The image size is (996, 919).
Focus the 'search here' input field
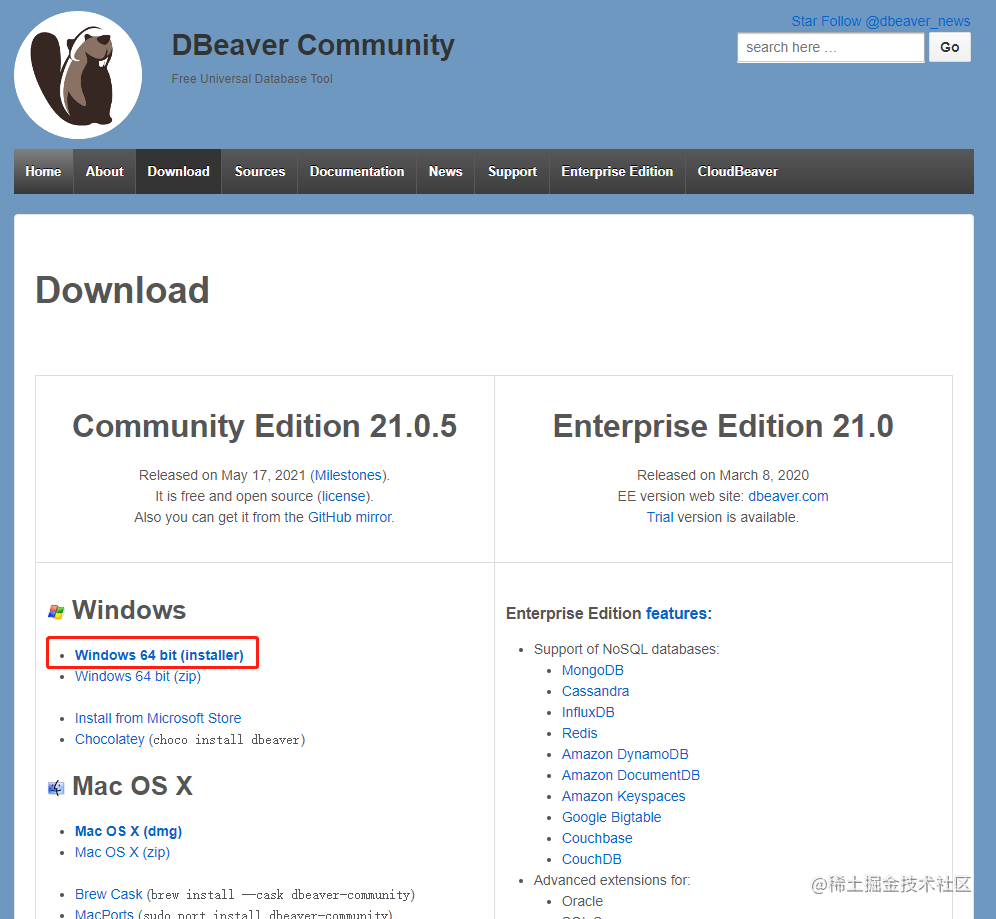click(830, 48)
